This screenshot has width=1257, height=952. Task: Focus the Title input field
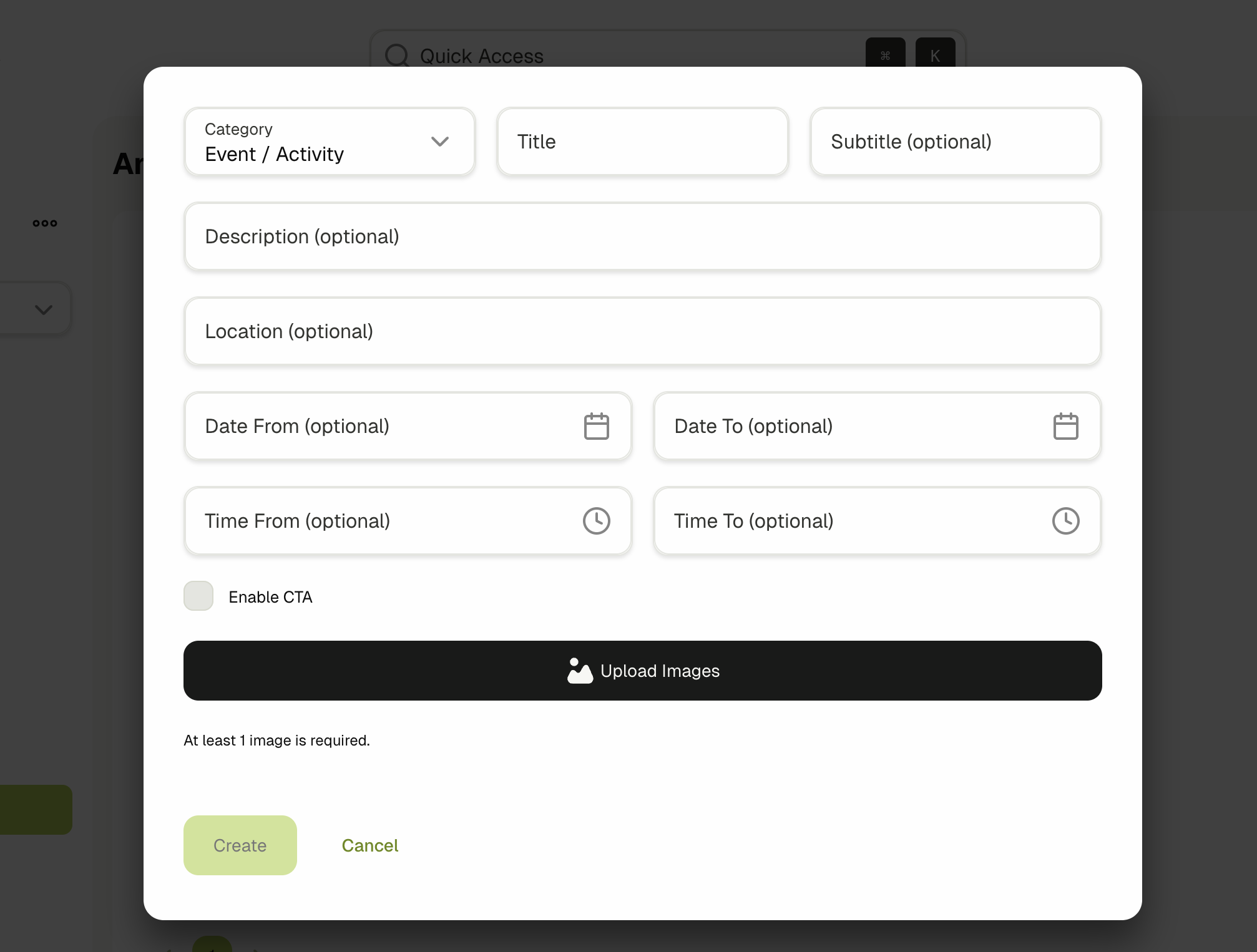pyautogui.click(x=642, y=142)
